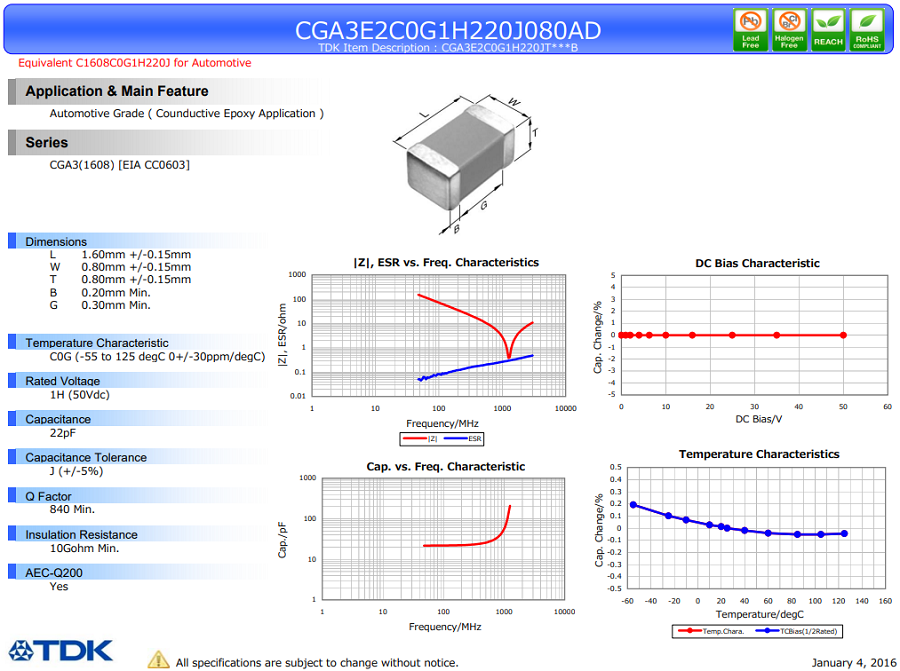Click the blue ESR legend entry
The image size is (900, 671).
[463, 439]
